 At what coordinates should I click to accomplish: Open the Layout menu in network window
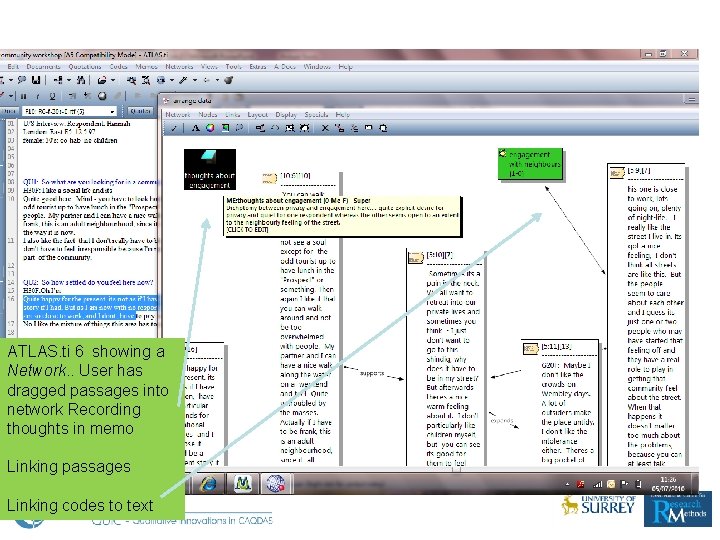tap(257, 114)
